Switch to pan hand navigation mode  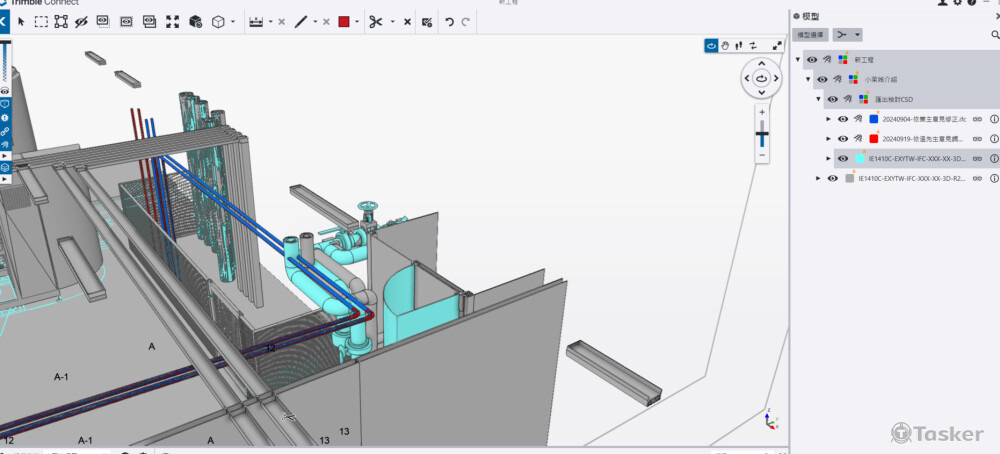pyautogui.click(x=725, y=45)
